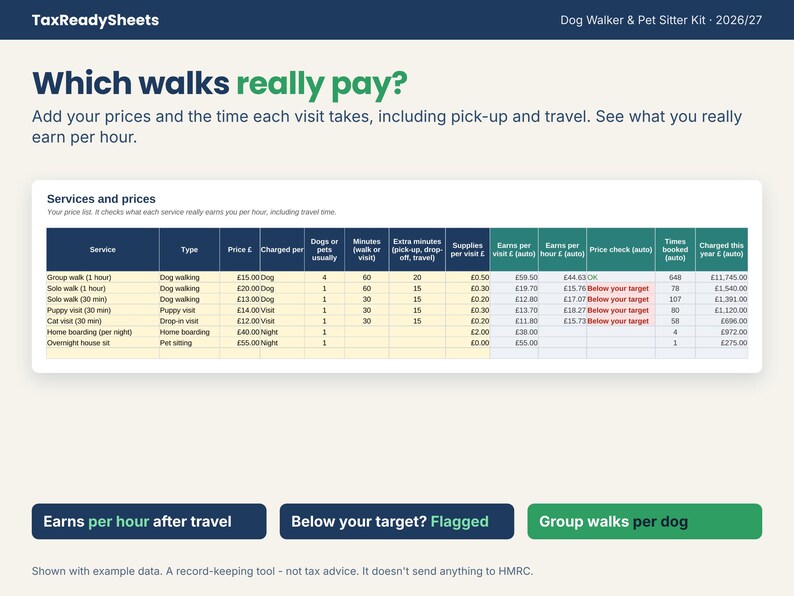Click the £17.07 earns per hour cell
This screenshot has height=596, width=794.
[x=562, y=299]
